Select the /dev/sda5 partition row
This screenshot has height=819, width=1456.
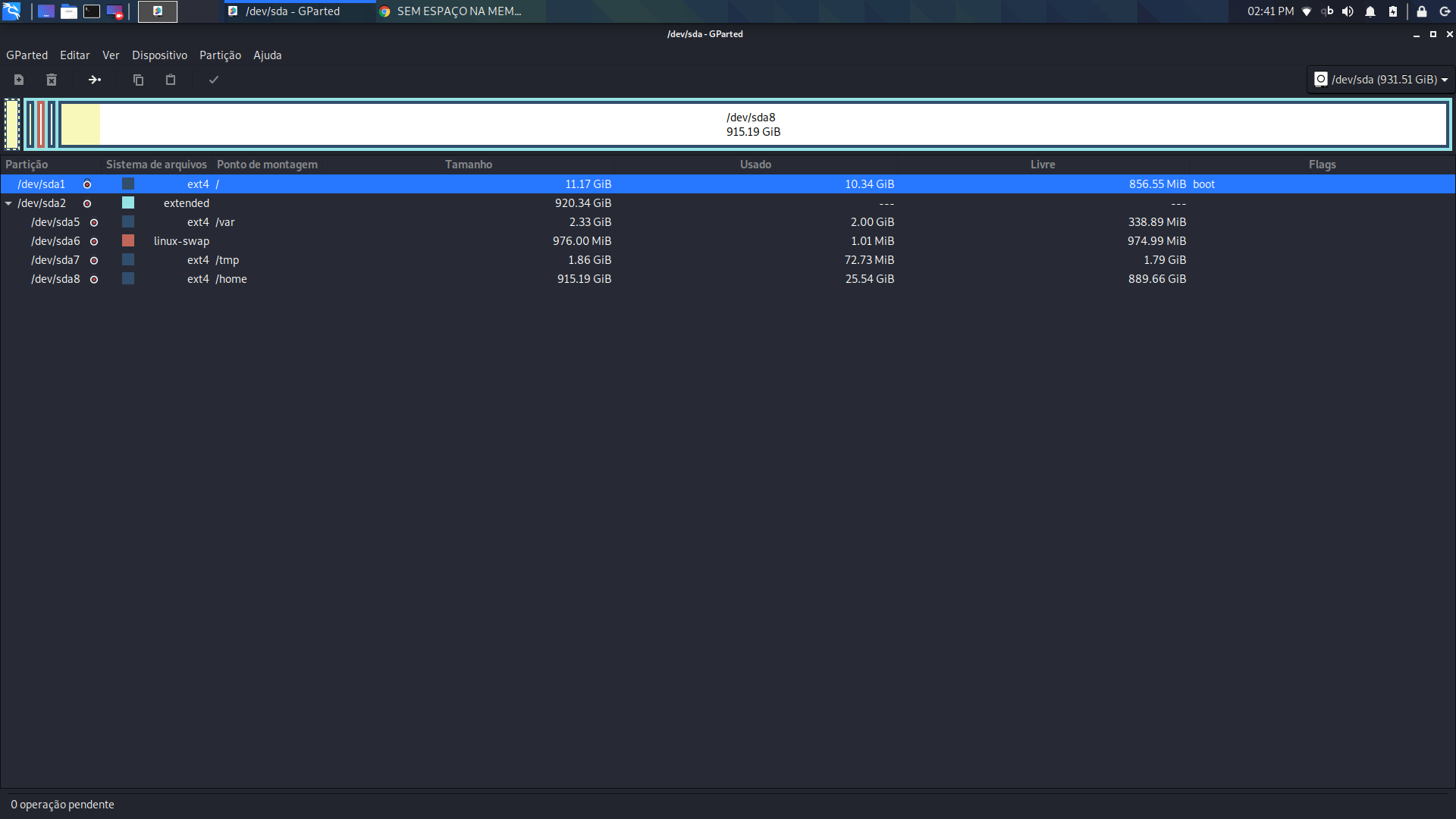[728, 222]
